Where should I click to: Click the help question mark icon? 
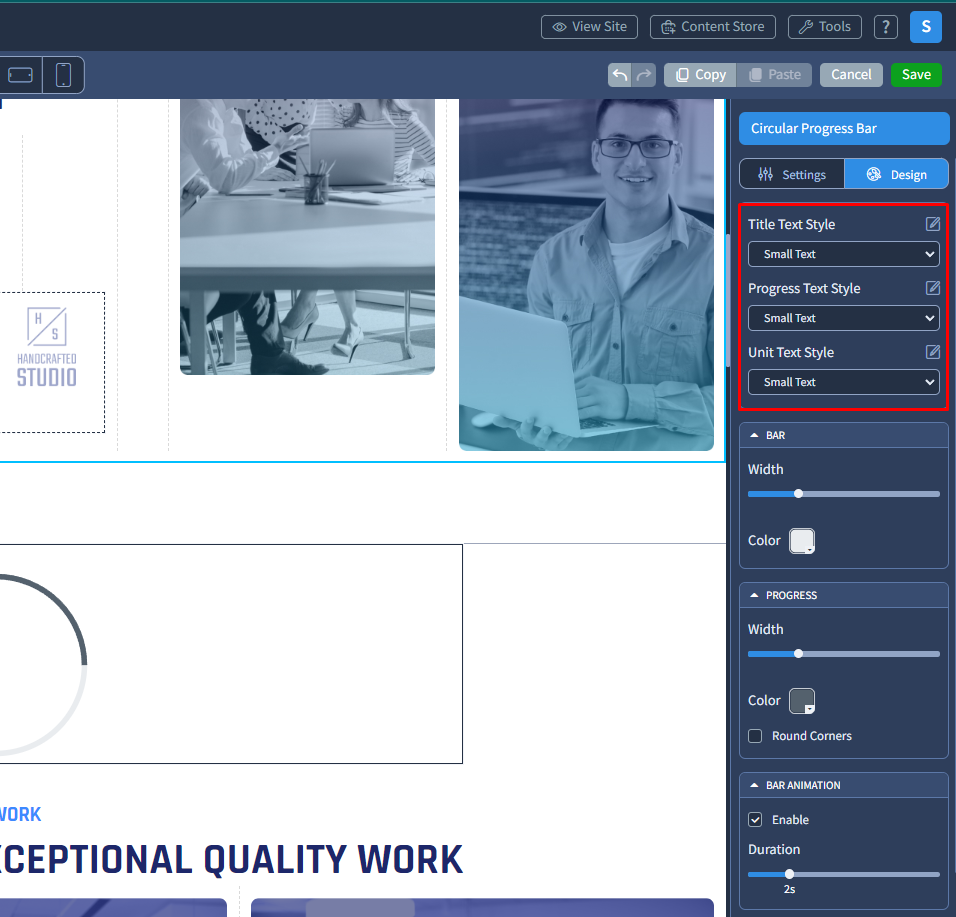click(x=885, y=27)
